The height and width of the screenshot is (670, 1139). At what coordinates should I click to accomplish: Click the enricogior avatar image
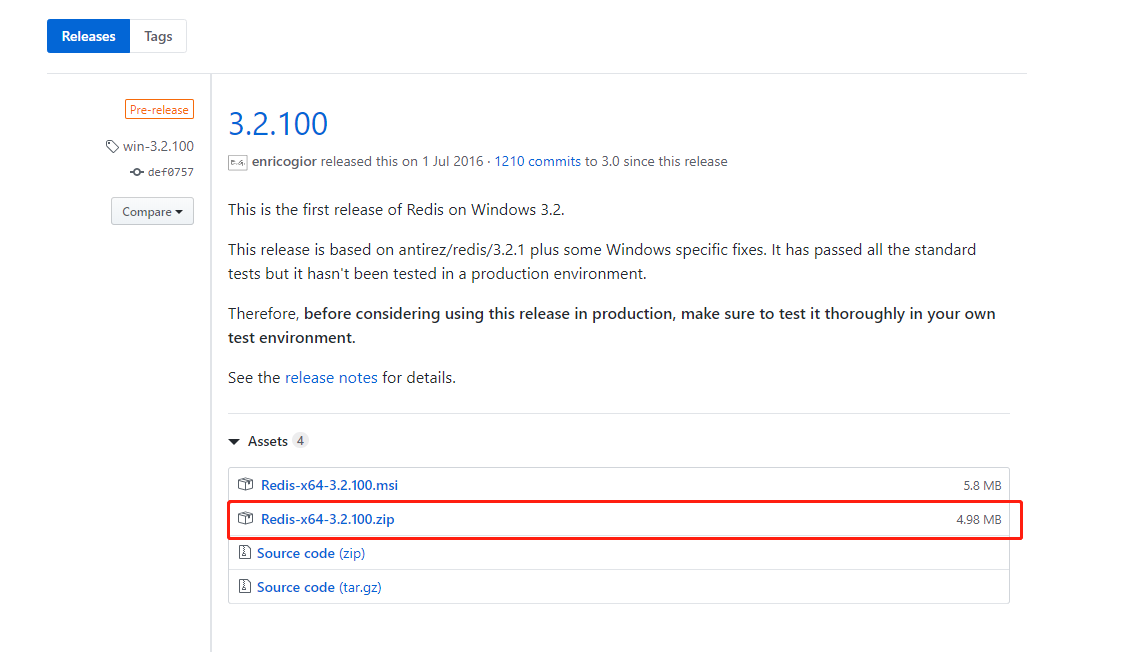tap(238, 163)
